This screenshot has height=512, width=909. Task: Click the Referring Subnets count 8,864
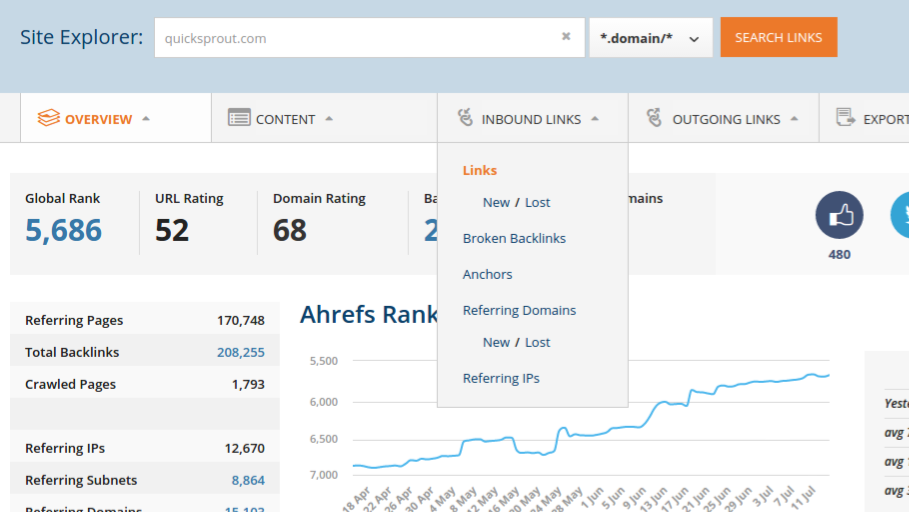coord(248,480)
